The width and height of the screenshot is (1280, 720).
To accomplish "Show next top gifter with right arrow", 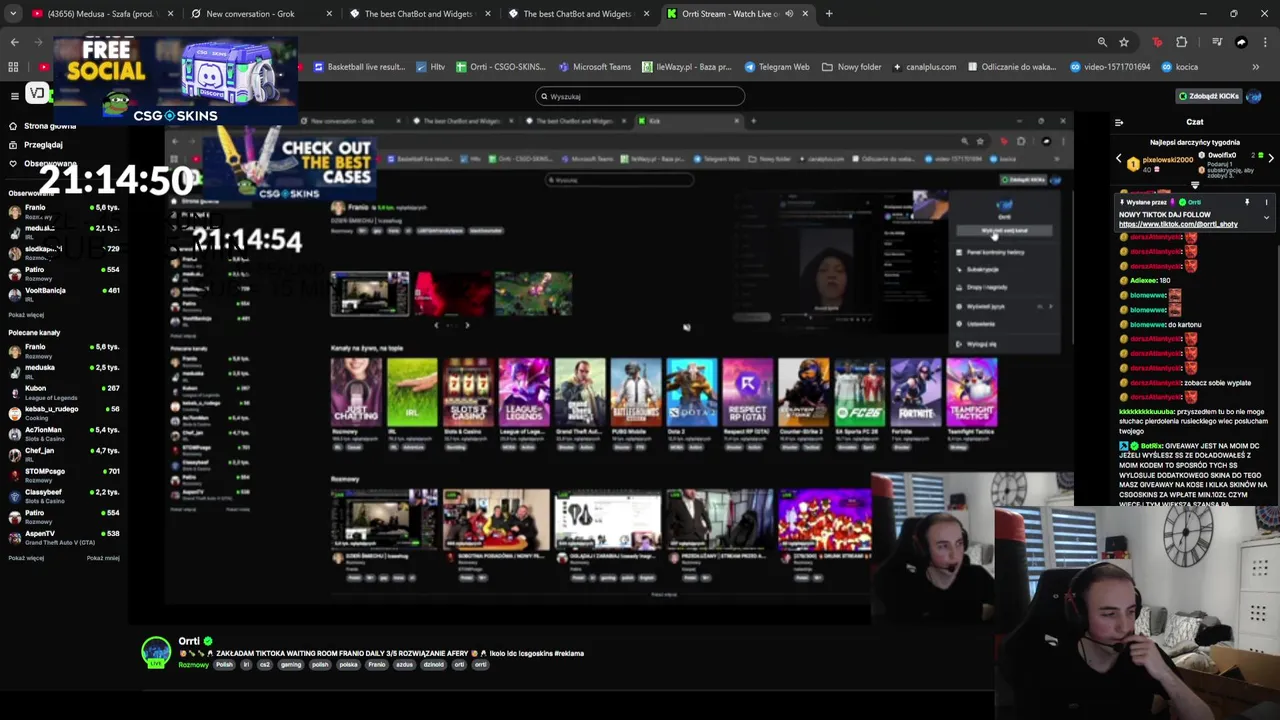I will tap(1270, 158).
